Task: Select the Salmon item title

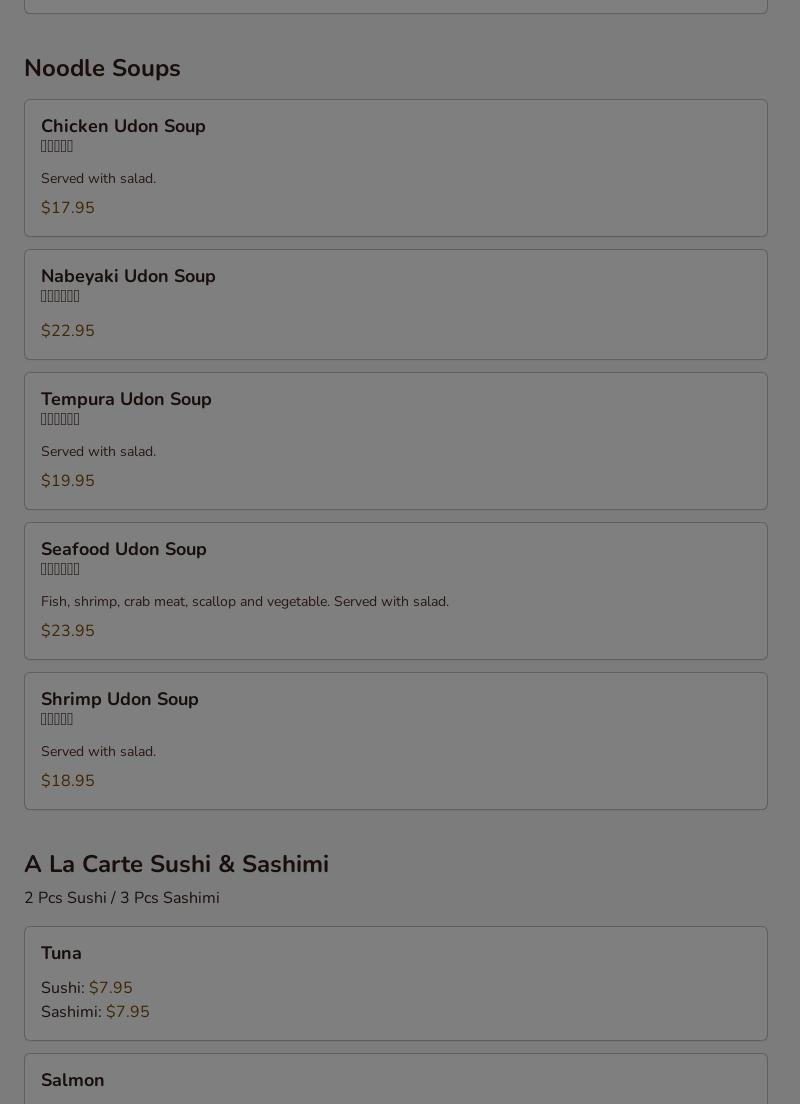Action: coord(72,1081)
